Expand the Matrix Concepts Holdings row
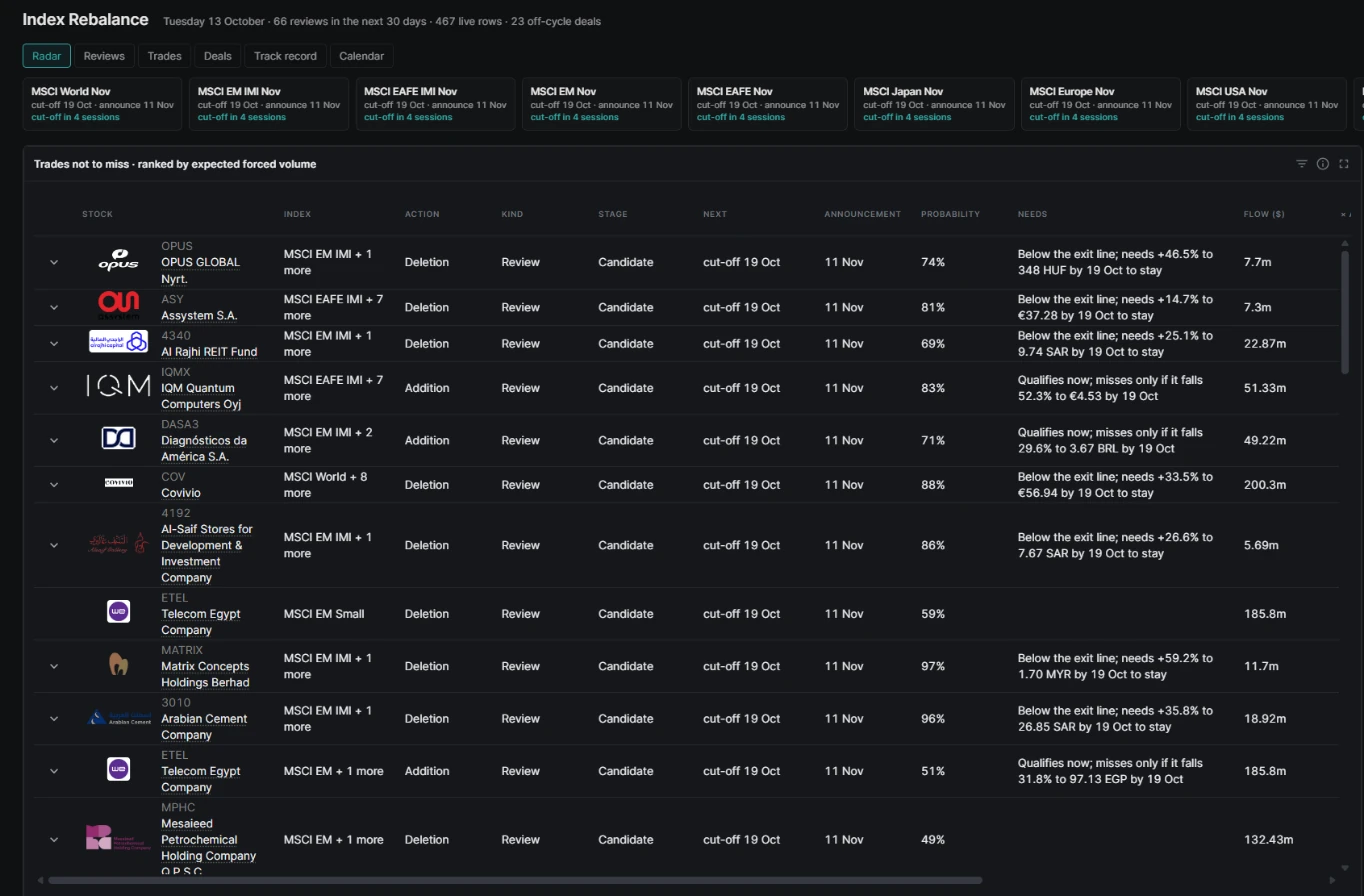 54,666
